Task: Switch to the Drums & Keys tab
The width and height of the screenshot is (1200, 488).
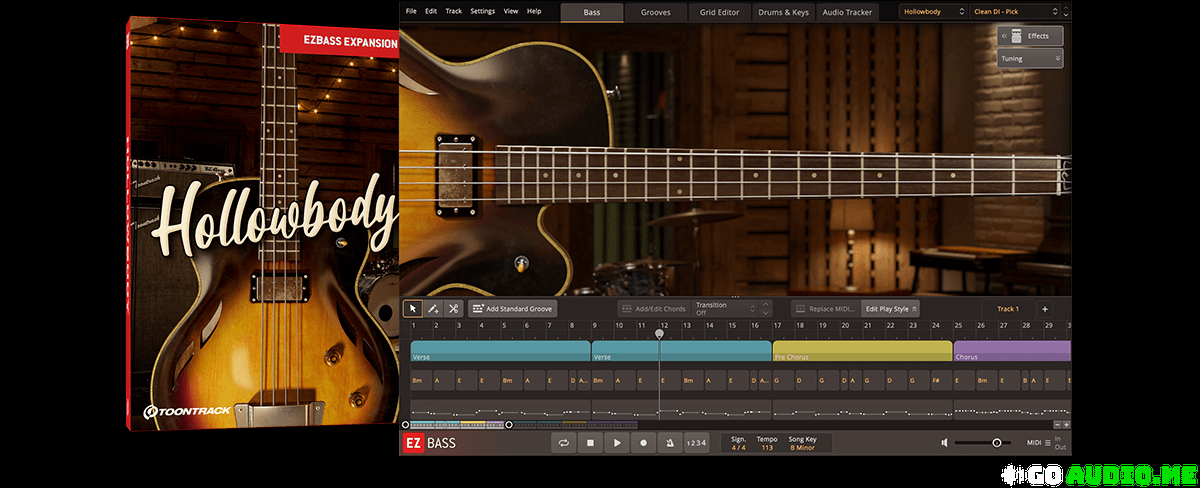Action: [783, 12]
